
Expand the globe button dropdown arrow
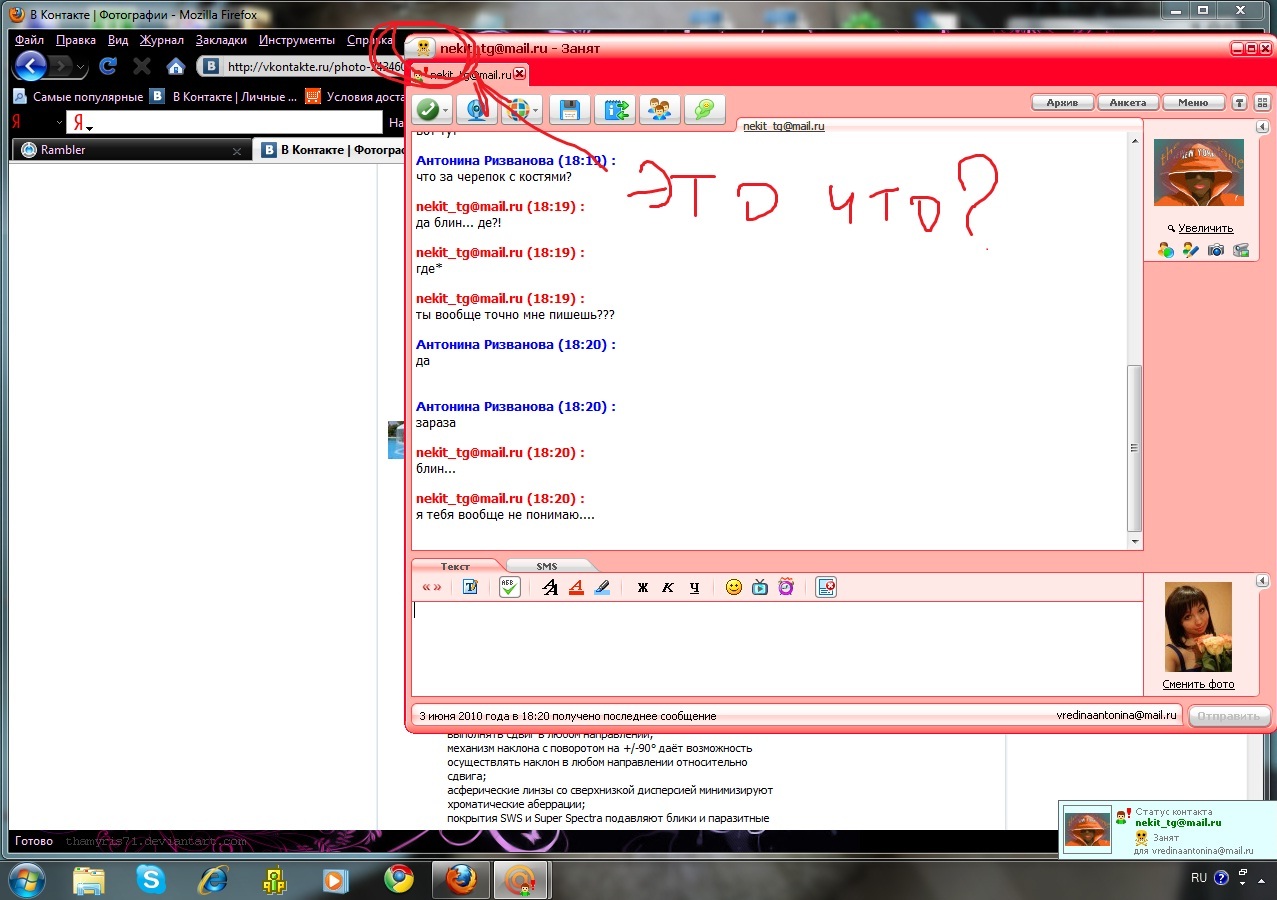[536, 110]
